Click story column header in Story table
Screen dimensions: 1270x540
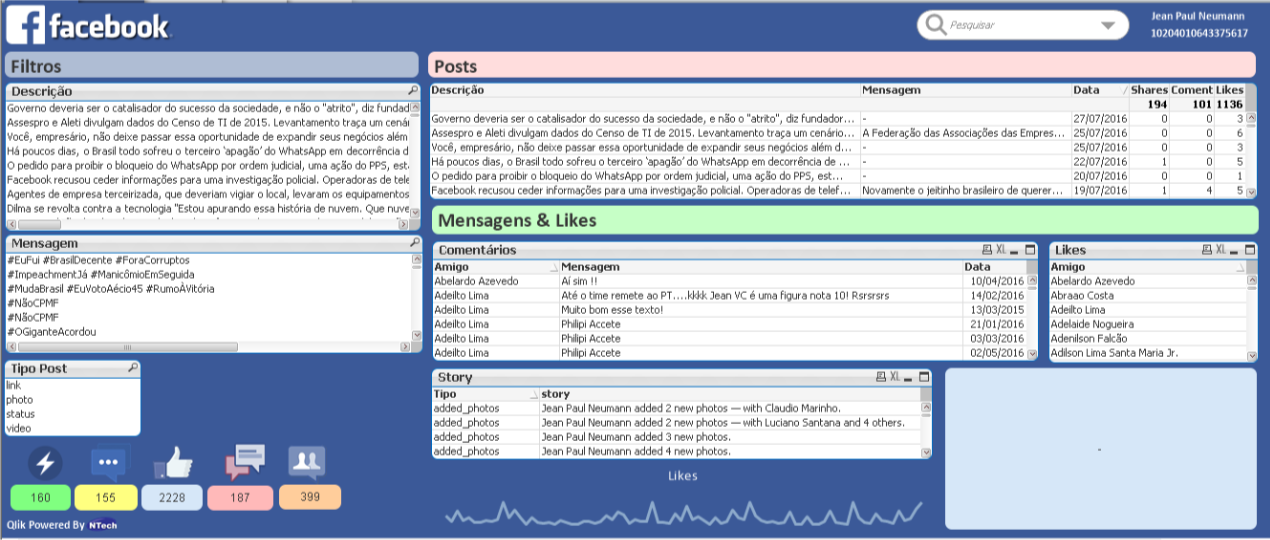(x=729, y=394)
